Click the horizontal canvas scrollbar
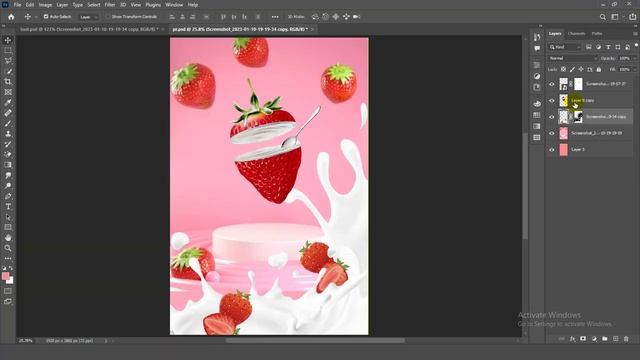This screenshot has width=640, height=360. [x=316, y=340]
